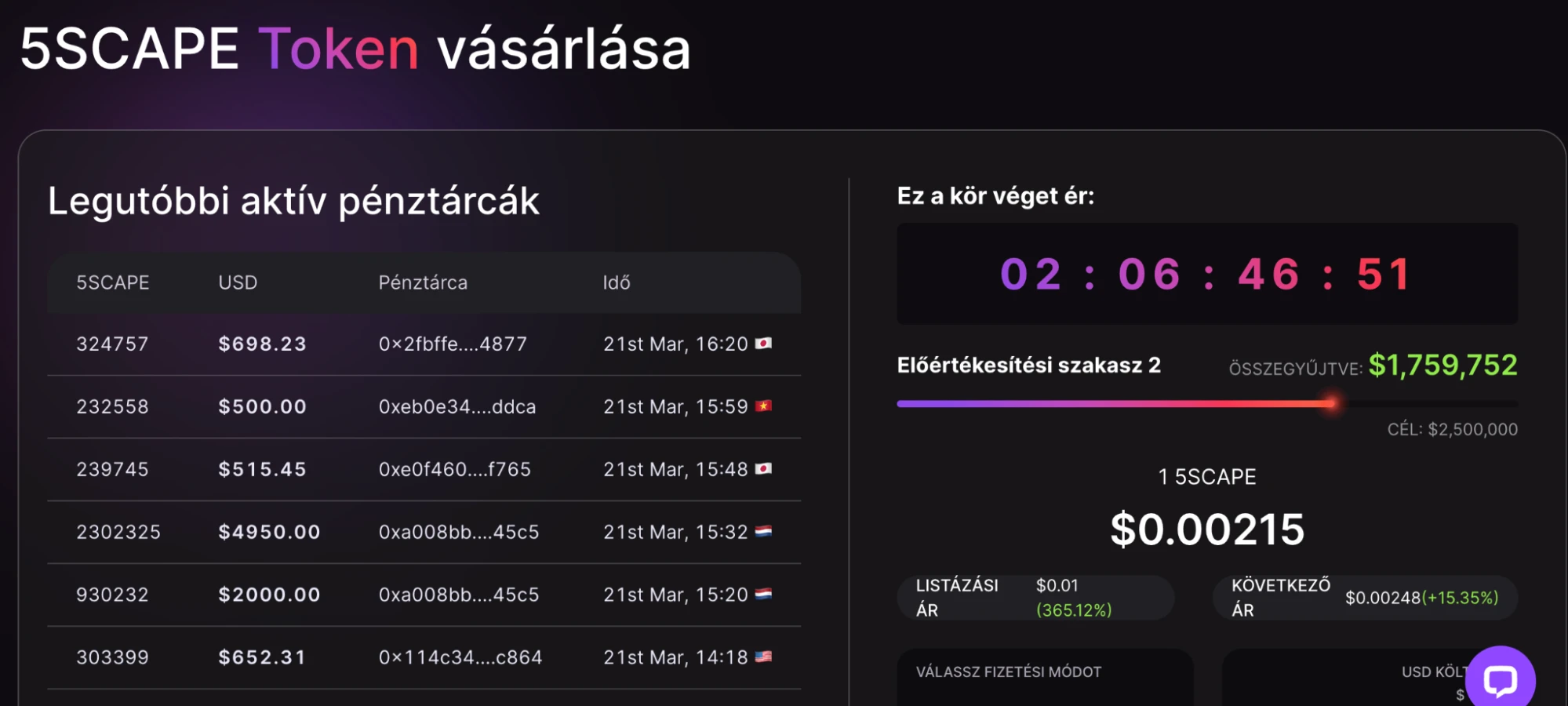Open wallet 0xe0f460....f765
The image size is (1568, 706).
pos(454,469)
